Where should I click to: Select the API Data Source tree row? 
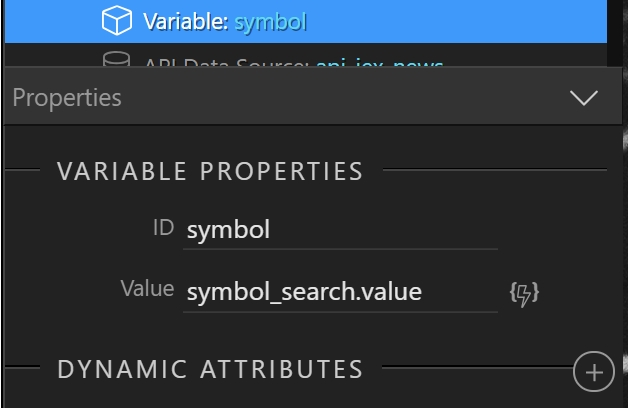[x=306, y=55]
